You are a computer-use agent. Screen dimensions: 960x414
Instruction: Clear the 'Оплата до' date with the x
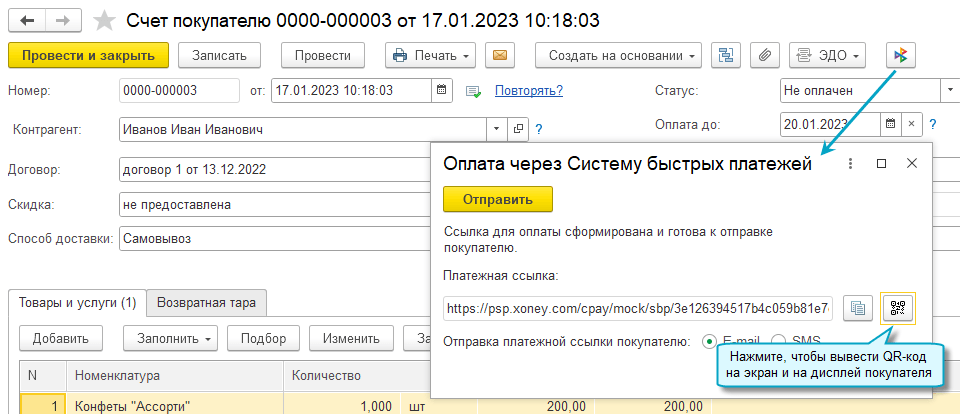point(911,124)
